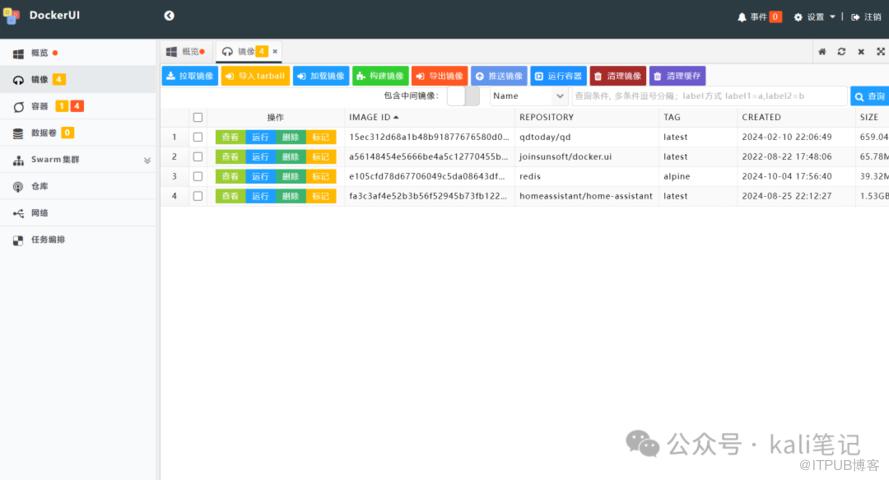Switch to the 概览 tab
Viewport: 889px width, 480px height.
186,52
